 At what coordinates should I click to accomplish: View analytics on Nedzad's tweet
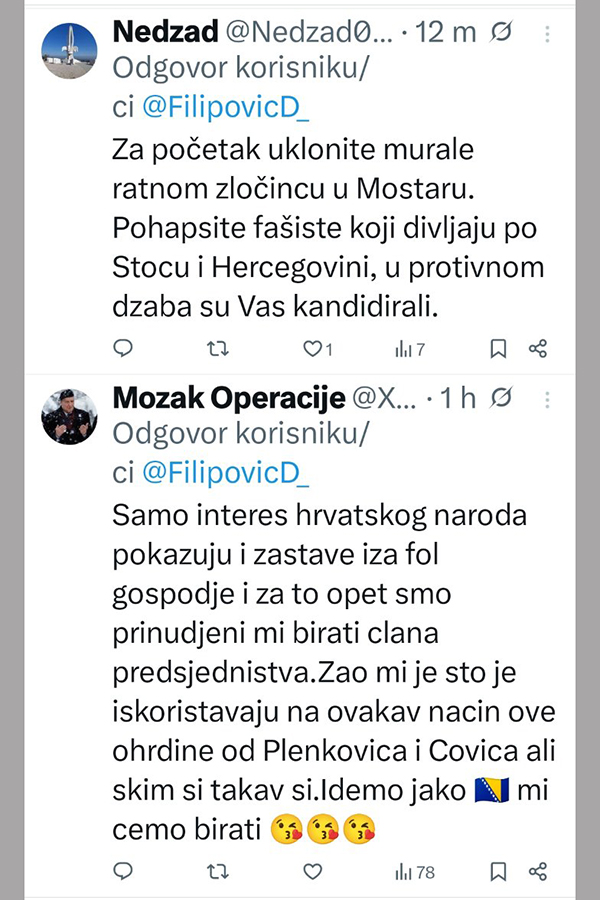pos(409,349)
